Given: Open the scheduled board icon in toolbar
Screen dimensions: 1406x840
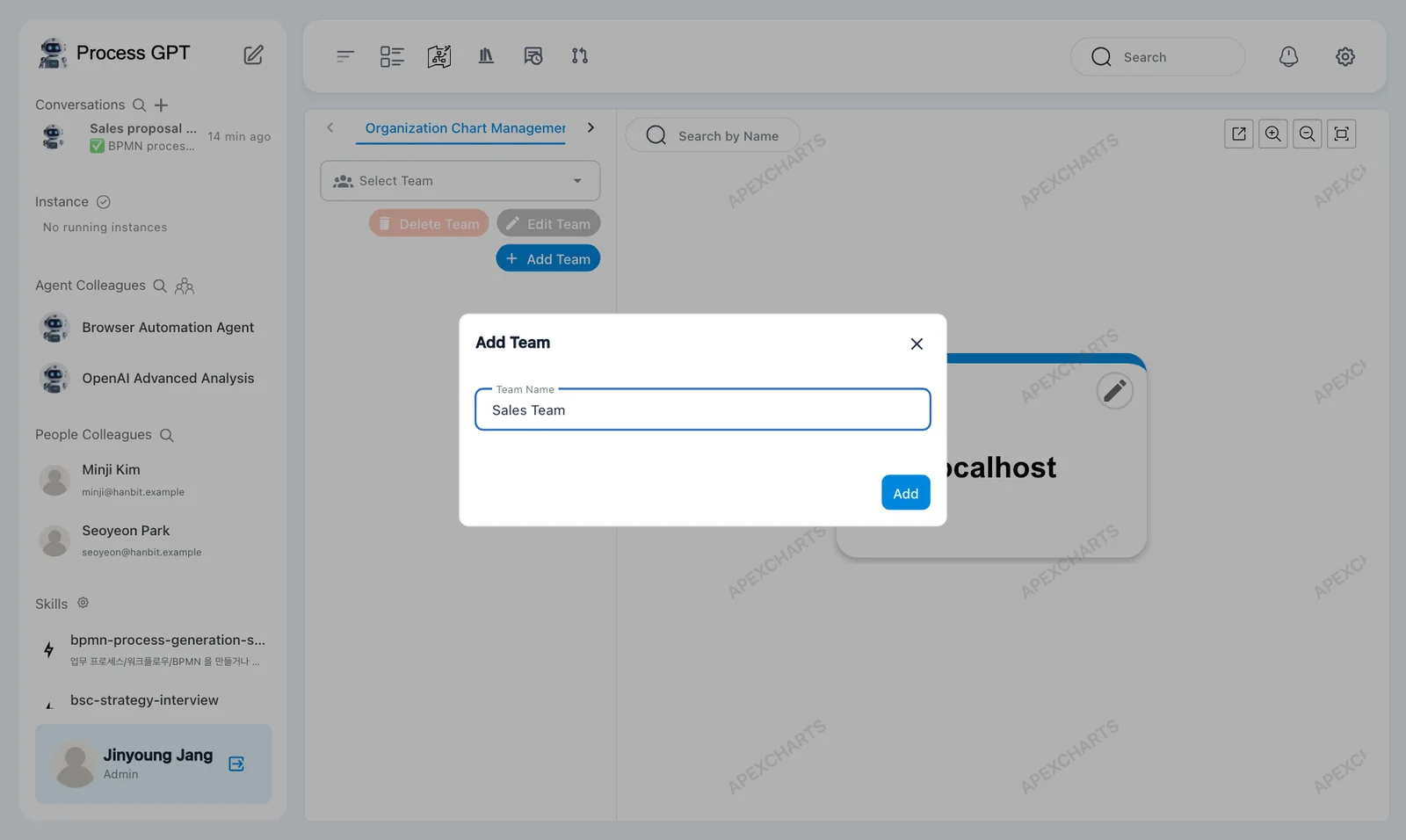Looking at the screenshot, I should click(533, 56).
